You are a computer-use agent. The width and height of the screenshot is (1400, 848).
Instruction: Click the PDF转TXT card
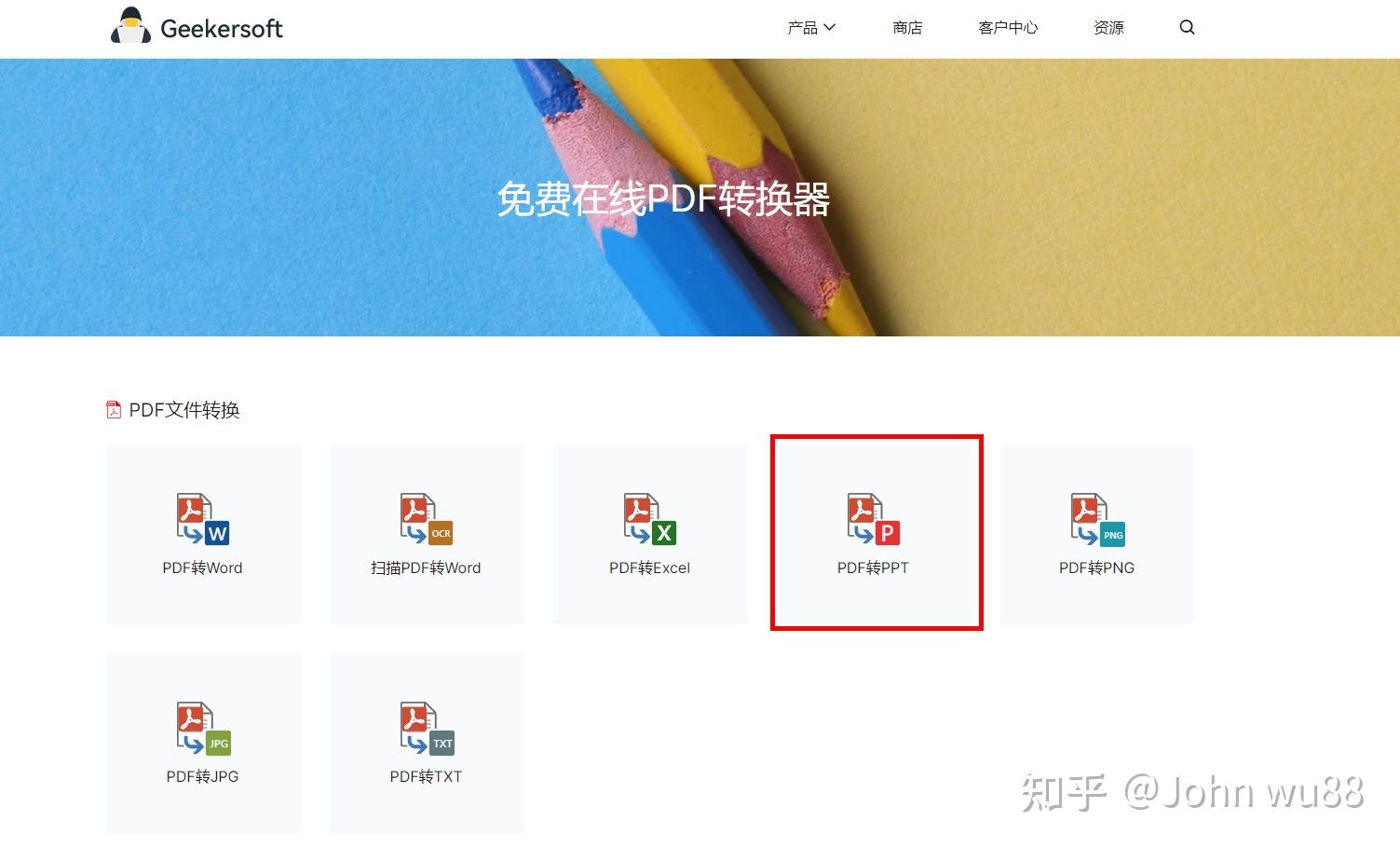[425, 743]
